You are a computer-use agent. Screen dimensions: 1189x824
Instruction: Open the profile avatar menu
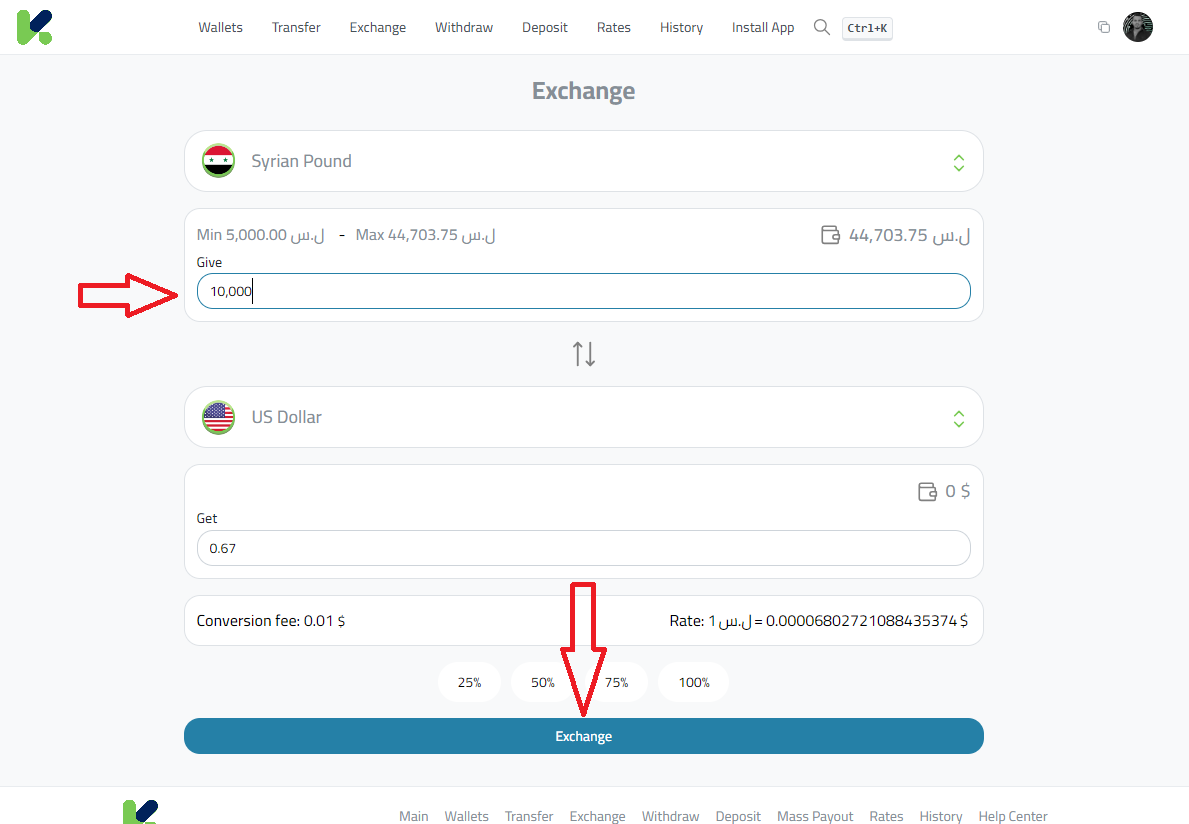(x=1137, y=27)
